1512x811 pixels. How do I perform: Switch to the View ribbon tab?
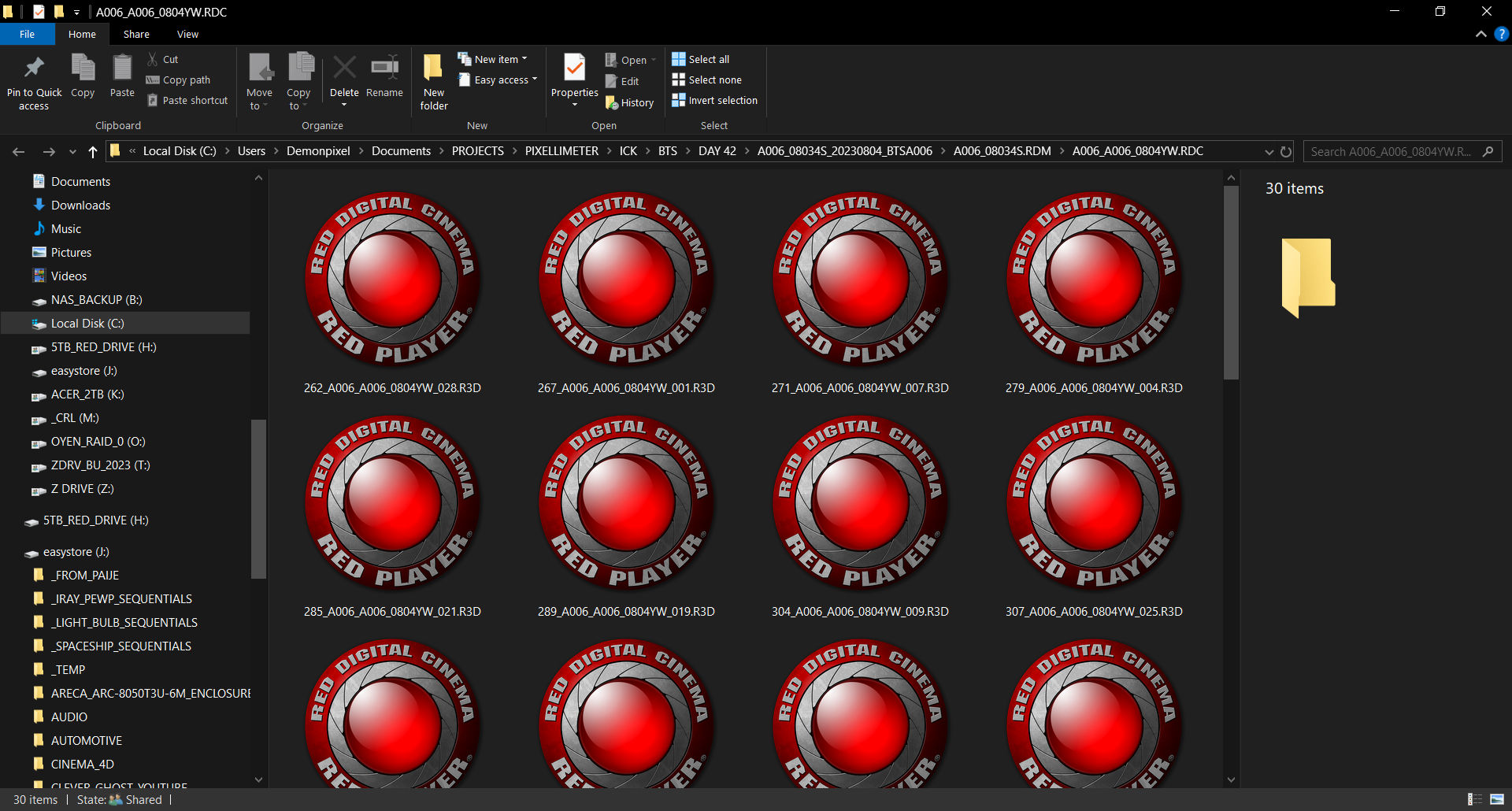(x=187, y=34)
